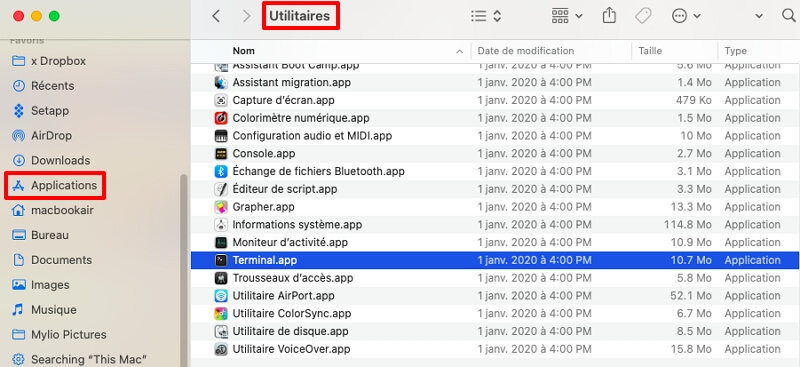800x367 pixels.
Task: Click the 479 Ko size value
Action: (x=693, y=100)
